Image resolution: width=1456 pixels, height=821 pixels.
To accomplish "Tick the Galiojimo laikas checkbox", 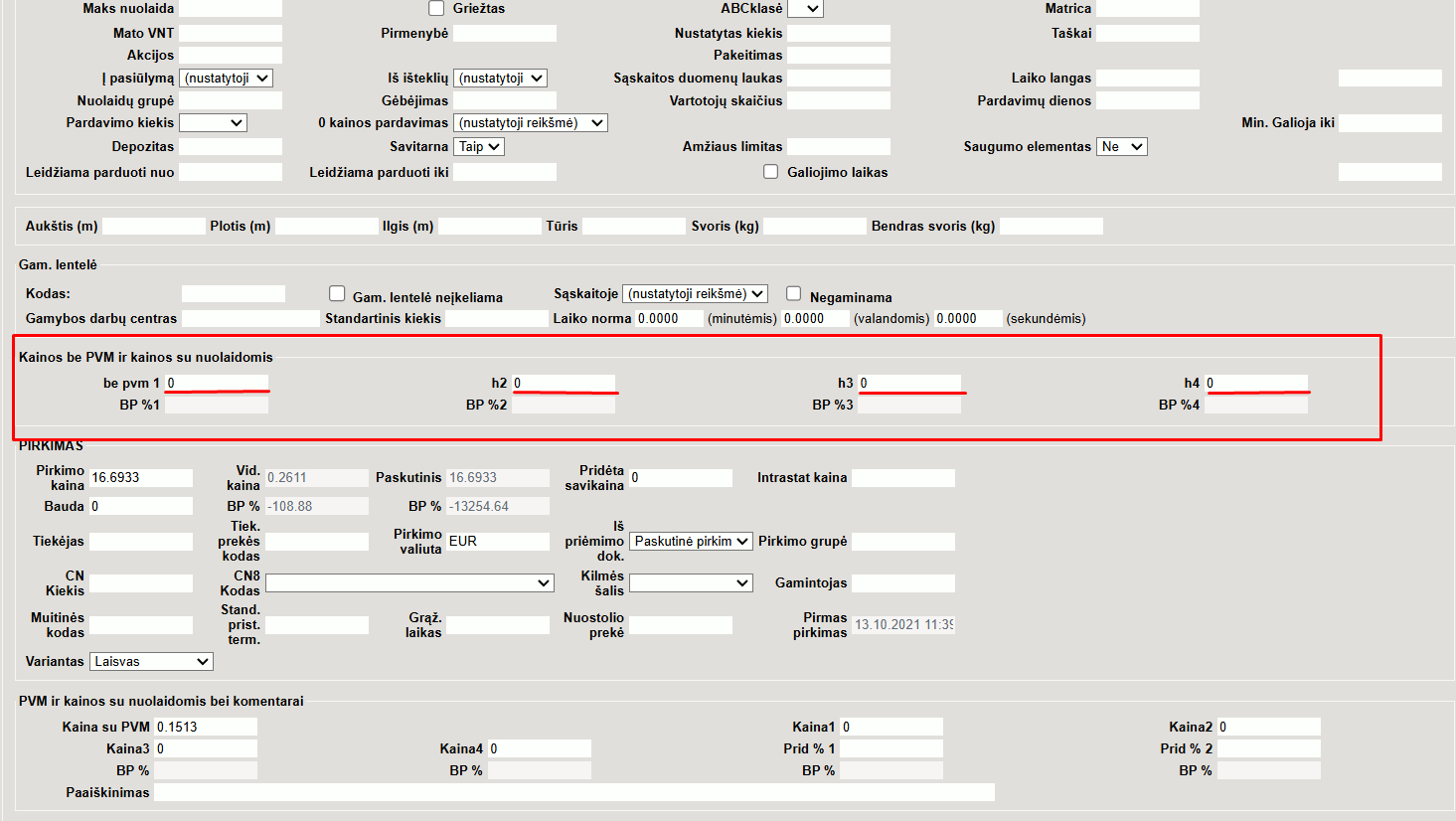I will [x=770, y=172].
